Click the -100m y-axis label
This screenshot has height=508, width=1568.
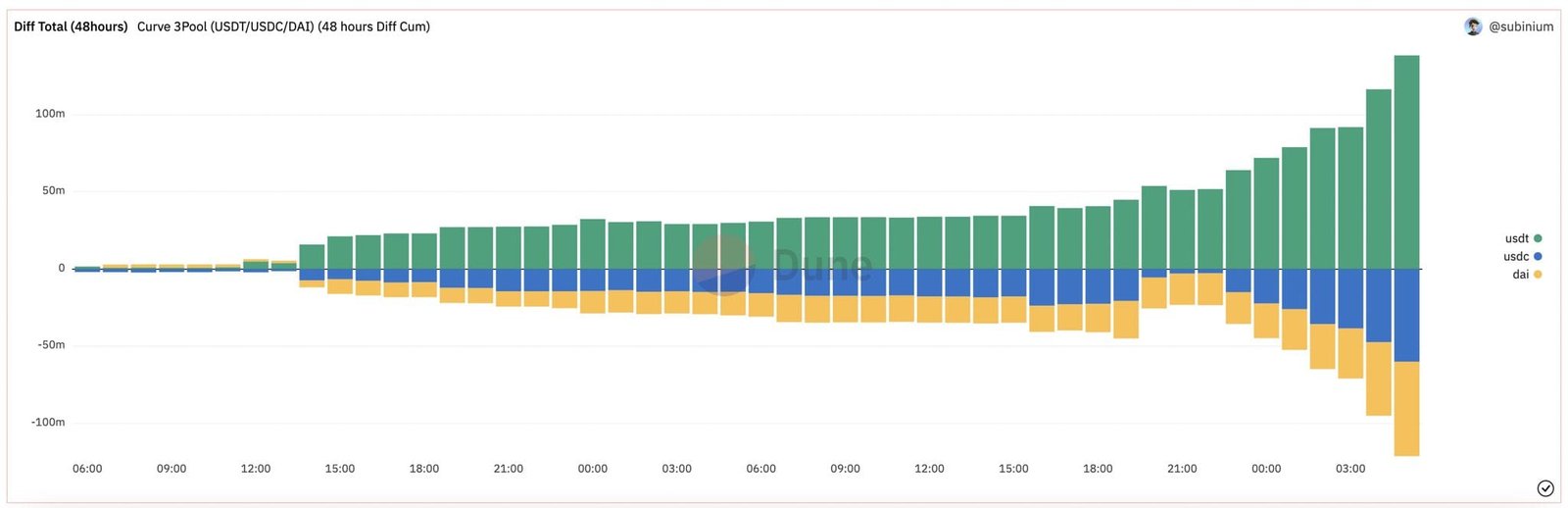coord(48,423)
